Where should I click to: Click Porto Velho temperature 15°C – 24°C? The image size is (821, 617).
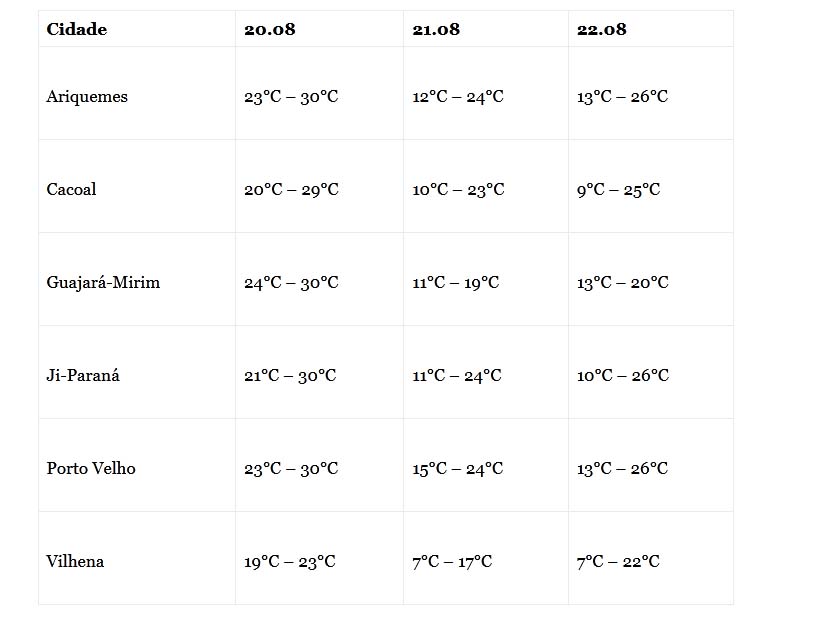[458, 469]
